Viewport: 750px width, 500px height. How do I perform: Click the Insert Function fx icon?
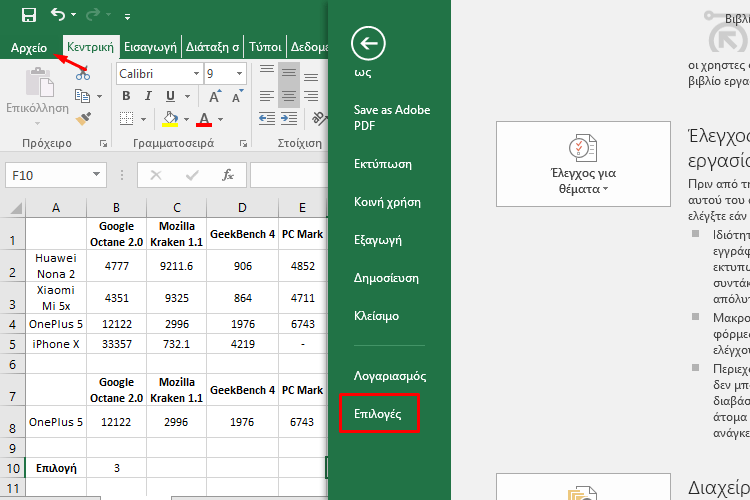(228, 175)
